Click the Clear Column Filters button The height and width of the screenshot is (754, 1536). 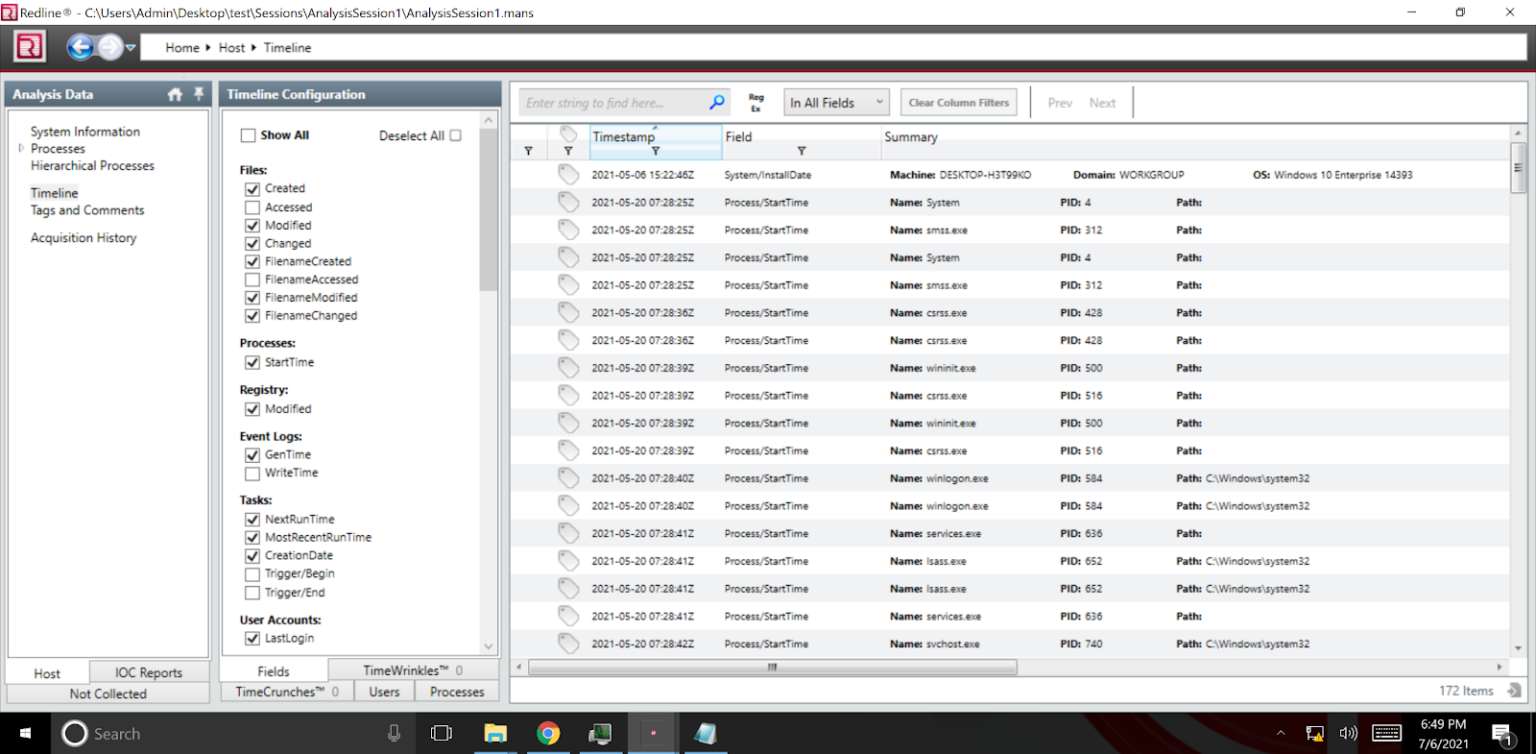958,101
